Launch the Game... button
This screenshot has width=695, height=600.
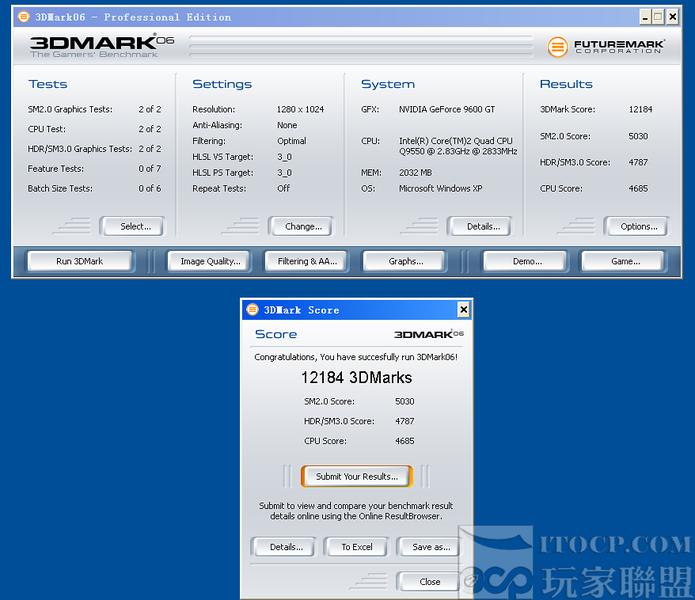point(624,261)
